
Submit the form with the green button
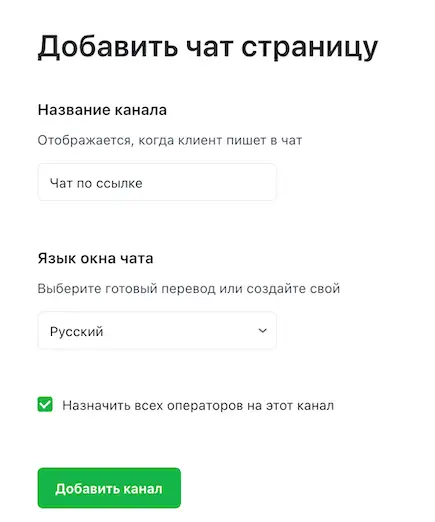click(109, 488)
